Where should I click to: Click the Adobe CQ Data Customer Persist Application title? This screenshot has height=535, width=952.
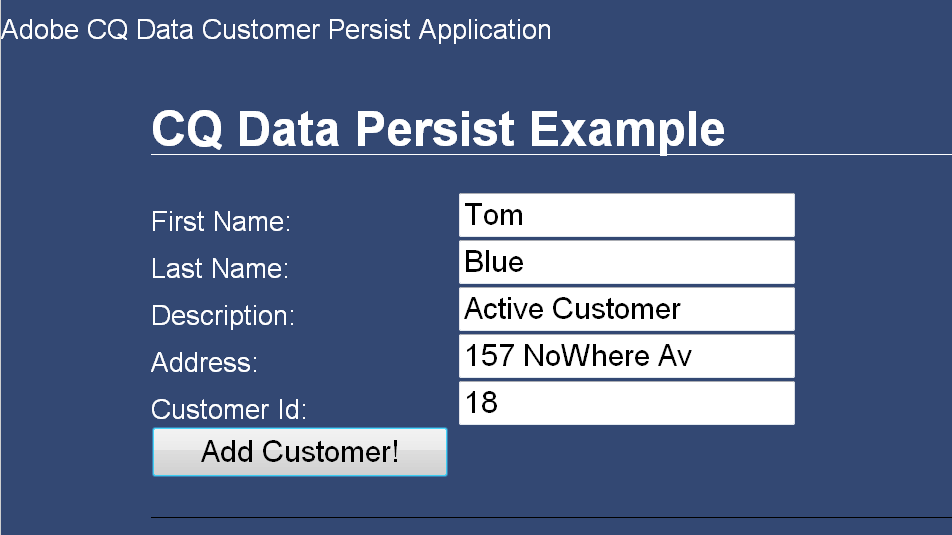pos(276,30)
